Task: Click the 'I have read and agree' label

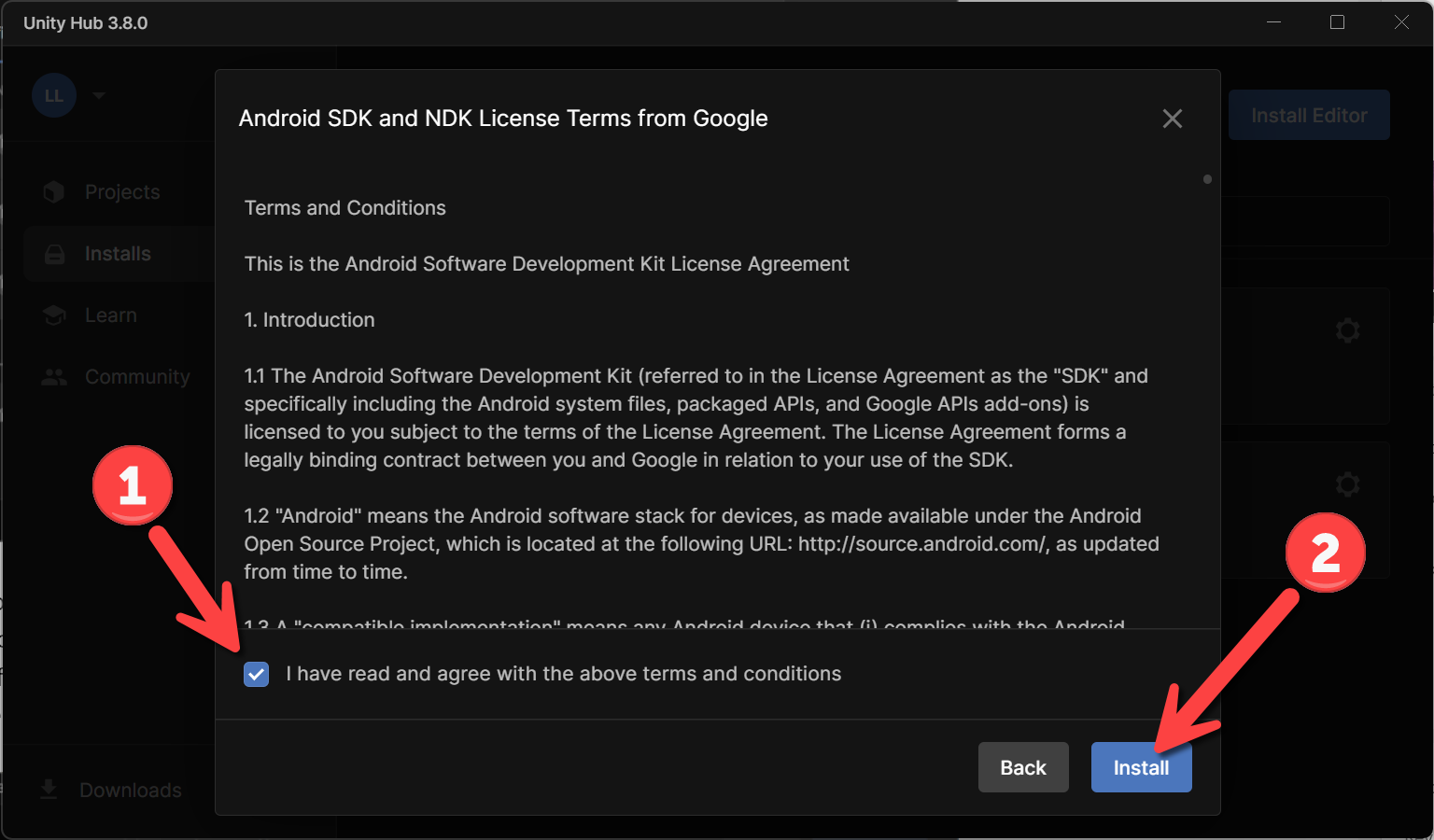Action: click(564, 674)
